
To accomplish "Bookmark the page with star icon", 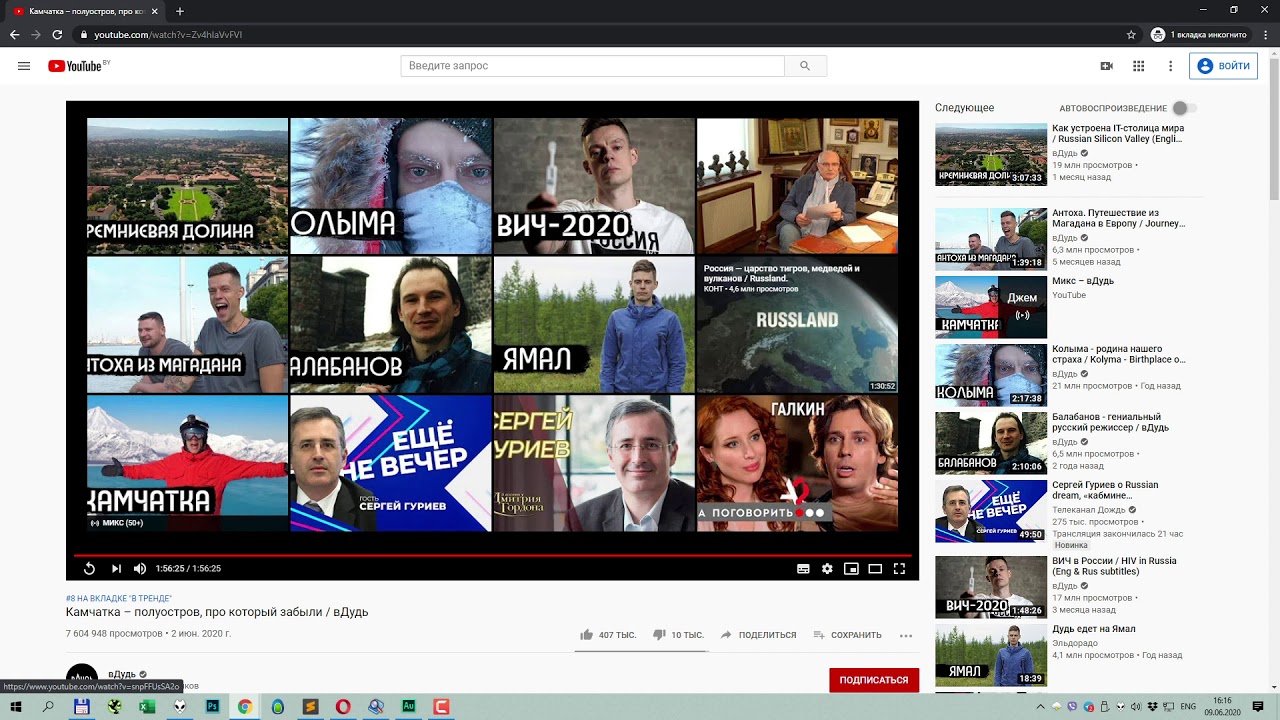I will 1131,34.
